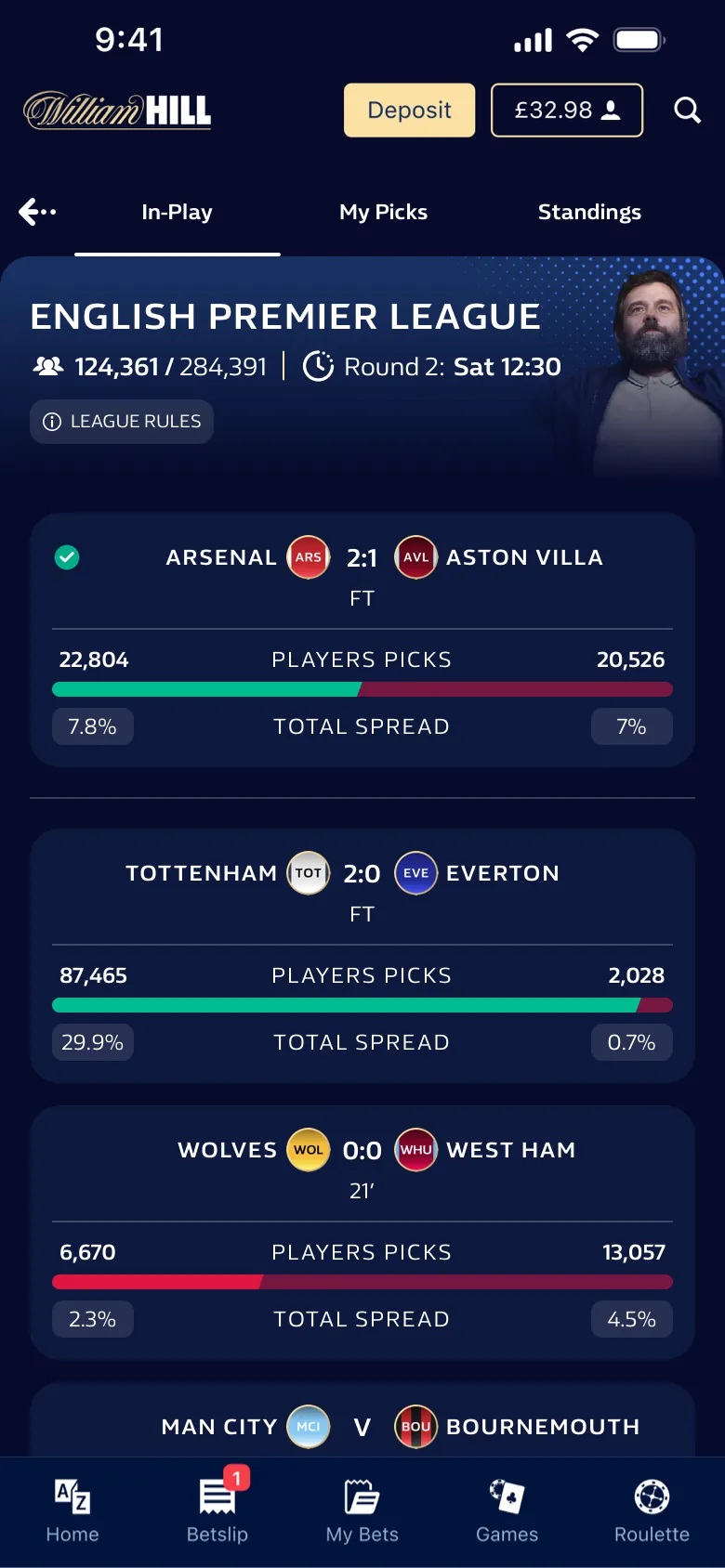Open the League Rules
Image resolution: width=725 pixels, height=1568 pixels.
click(121, 421)
